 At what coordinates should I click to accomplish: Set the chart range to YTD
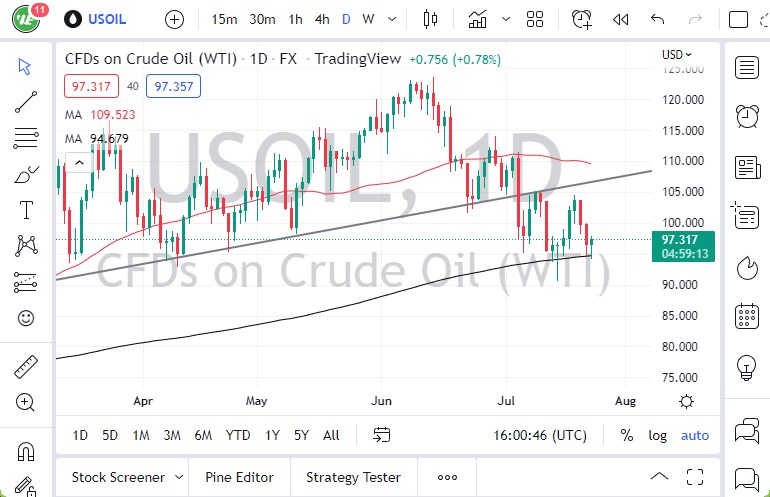[x=238, y=435]
